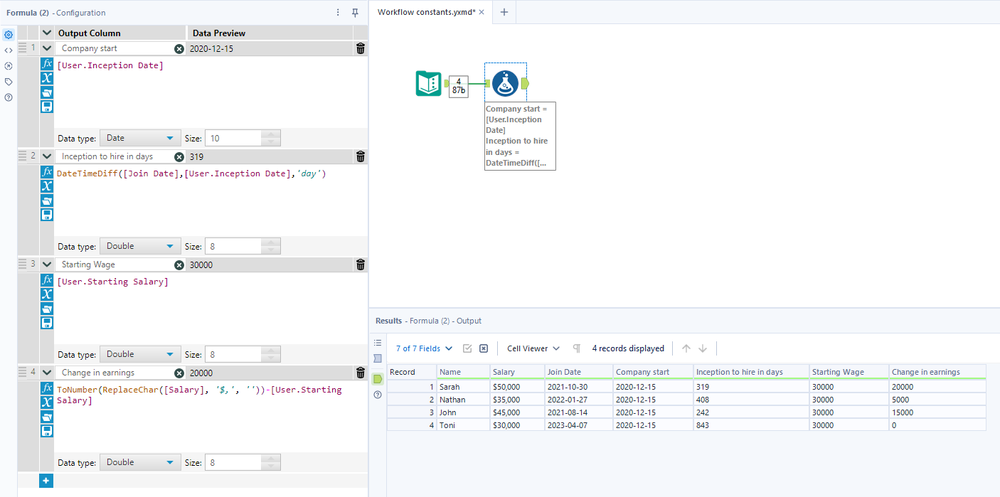Viewport: 1000px width, 497px height.
Task: Delete the Starting Wage expression with trash icon
Action: coord(360,265)
